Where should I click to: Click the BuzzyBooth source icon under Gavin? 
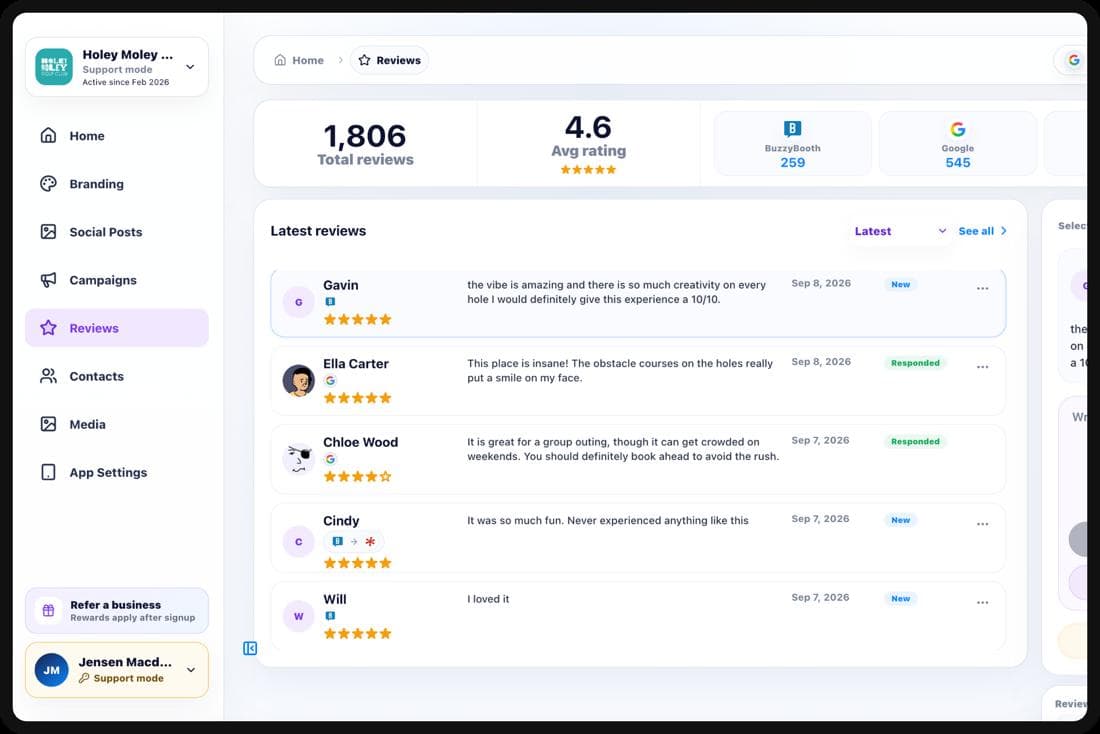click(x=330, y=302)
